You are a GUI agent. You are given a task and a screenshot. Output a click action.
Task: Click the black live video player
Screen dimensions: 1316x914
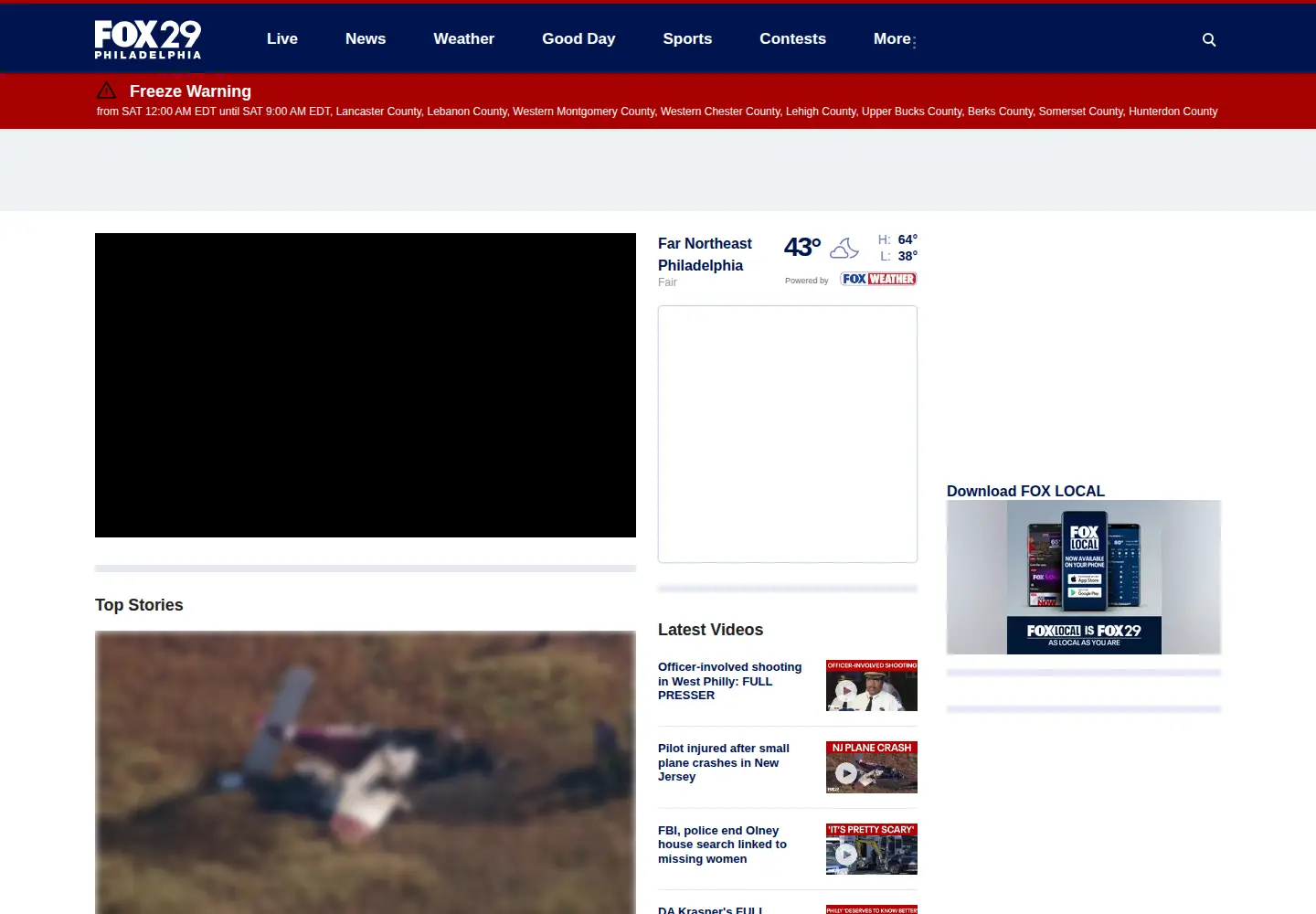click(x=366, y=385)
